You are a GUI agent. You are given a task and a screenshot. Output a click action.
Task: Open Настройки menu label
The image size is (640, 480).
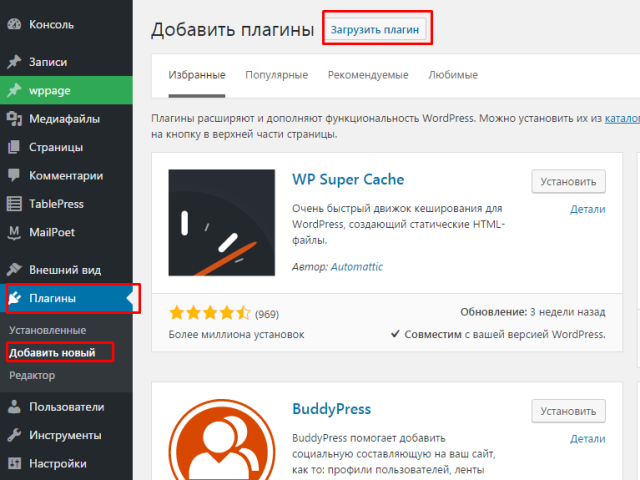pyautogui.click(x=58, y=464)
